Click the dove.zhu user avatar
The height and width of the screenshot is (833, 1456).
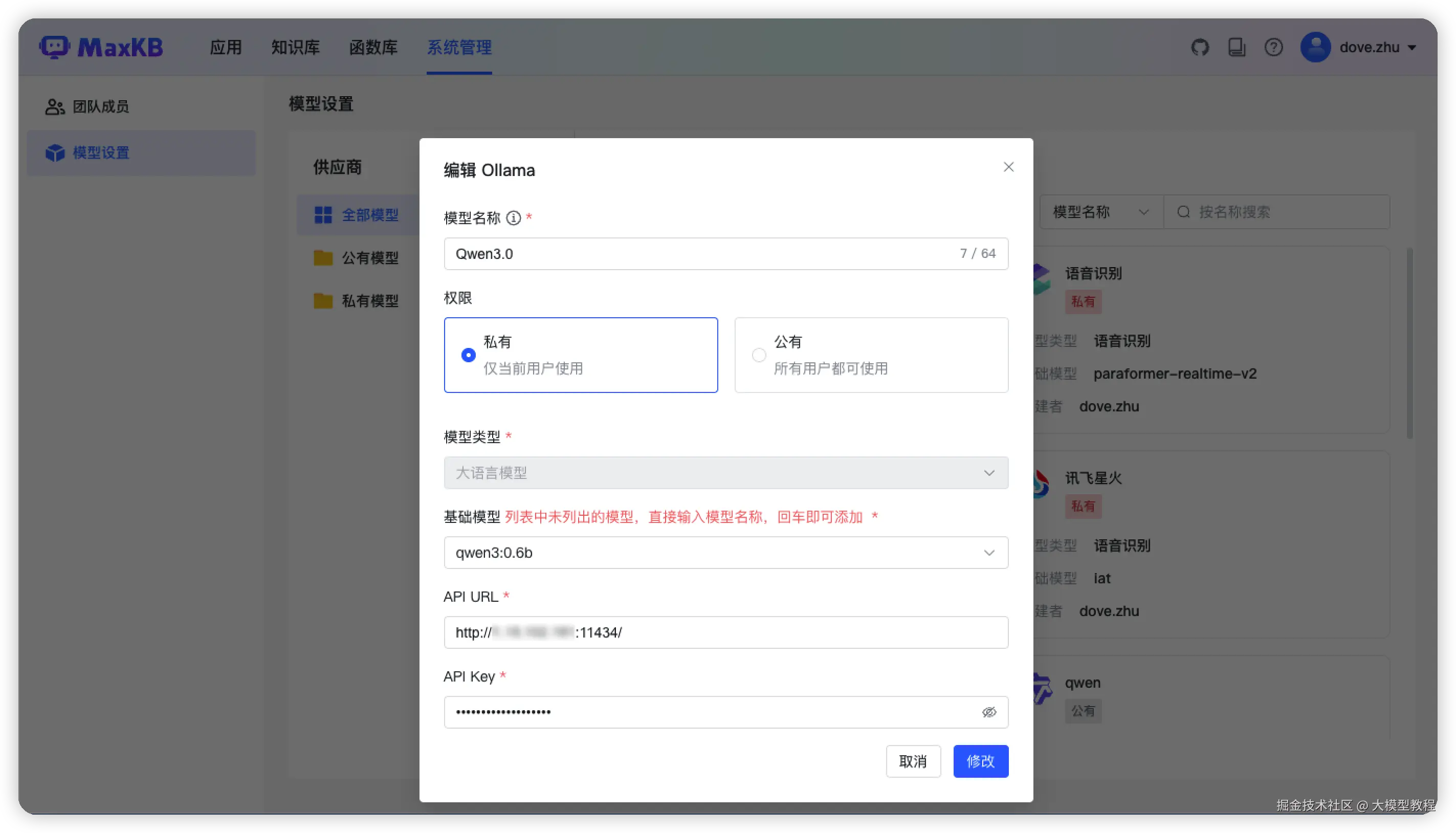click(x=1315, y=47)
